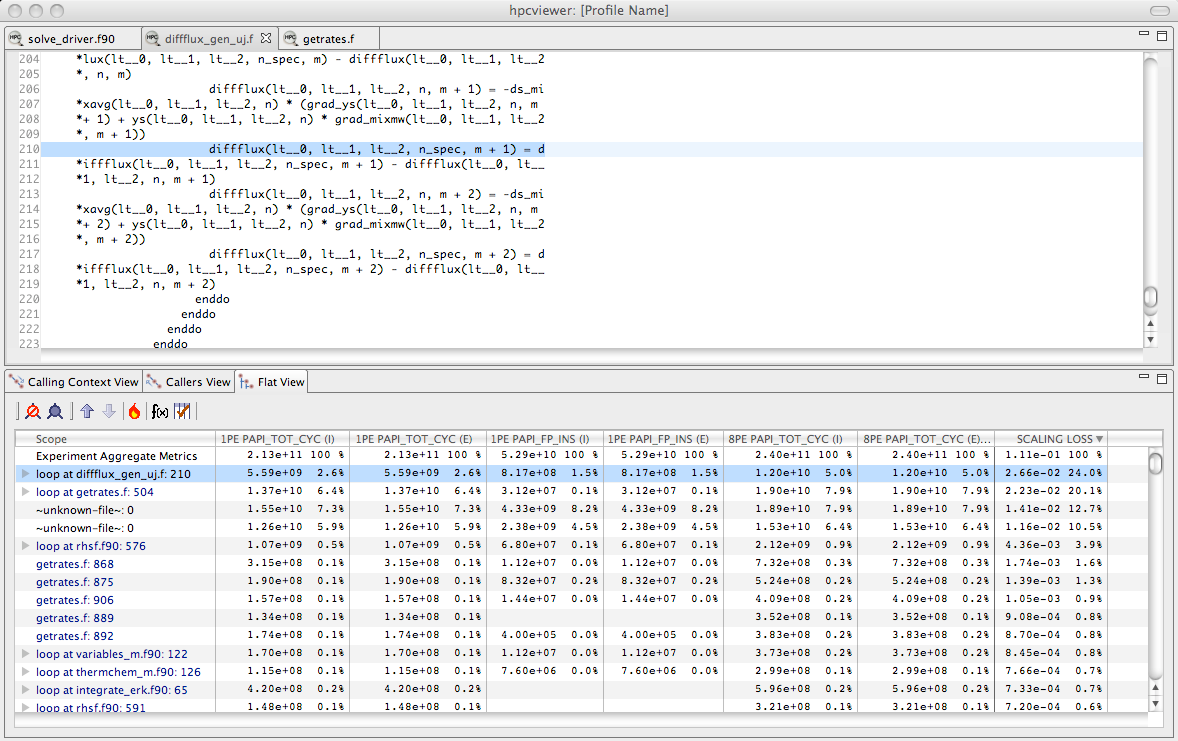1178x741 pixels.
Task: Click the source editor vertical scrollbar thumb
Action: pos(1151,297)
